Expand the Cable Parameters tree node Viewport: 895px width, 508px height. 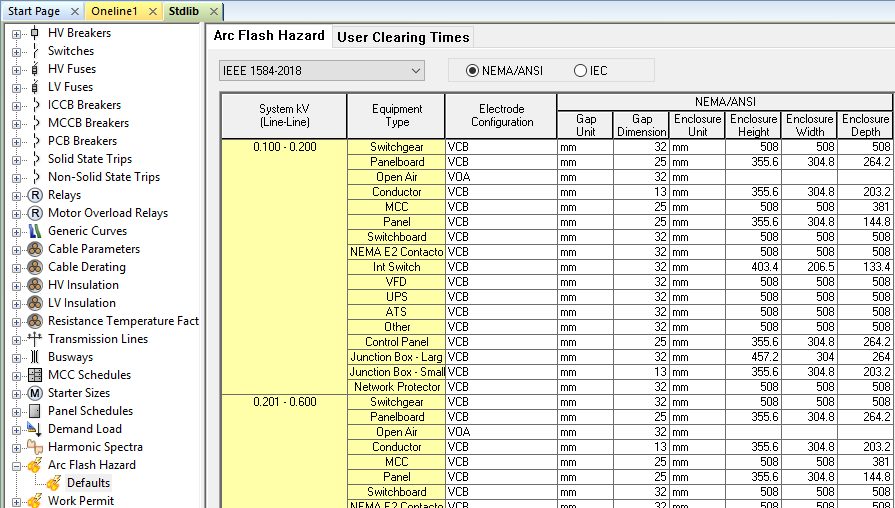(16, 249)
